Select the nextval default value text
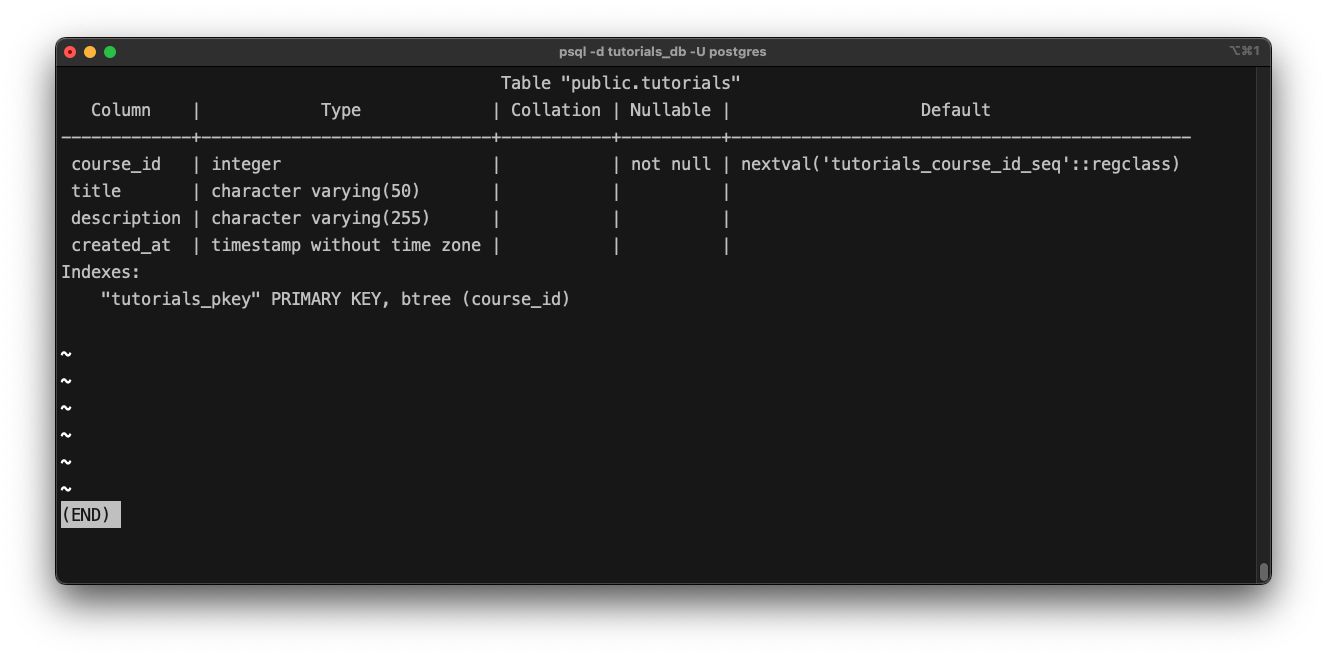This screenshot has width=1327, height=658. (958, 163)
